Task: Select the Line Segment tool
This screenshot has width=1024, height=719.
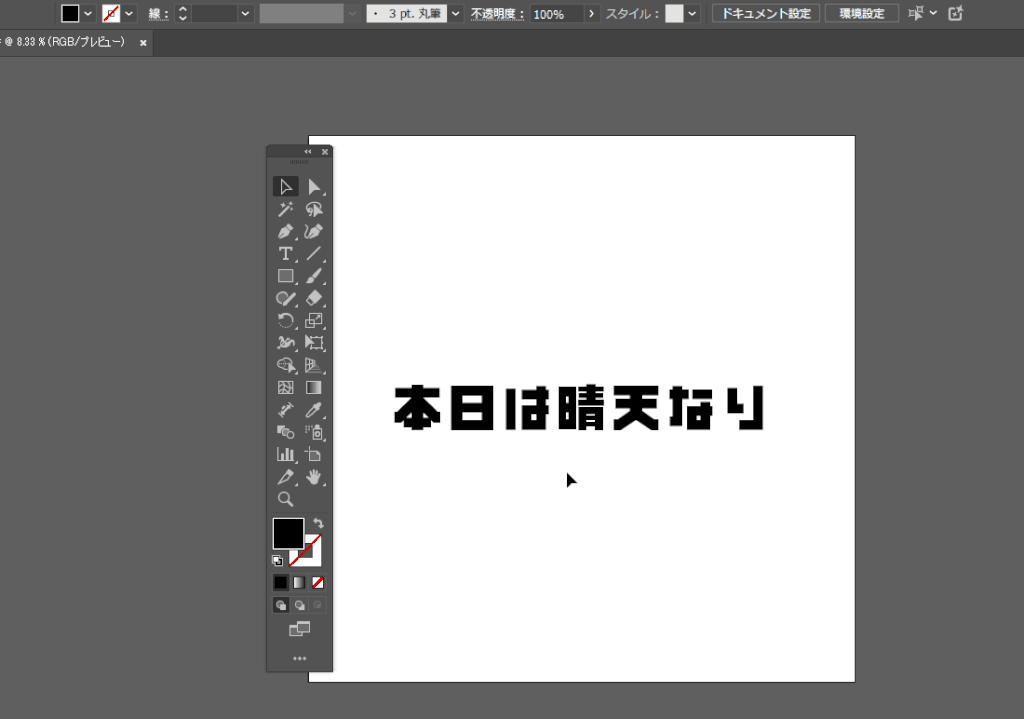Action: (x=314, y=253)
